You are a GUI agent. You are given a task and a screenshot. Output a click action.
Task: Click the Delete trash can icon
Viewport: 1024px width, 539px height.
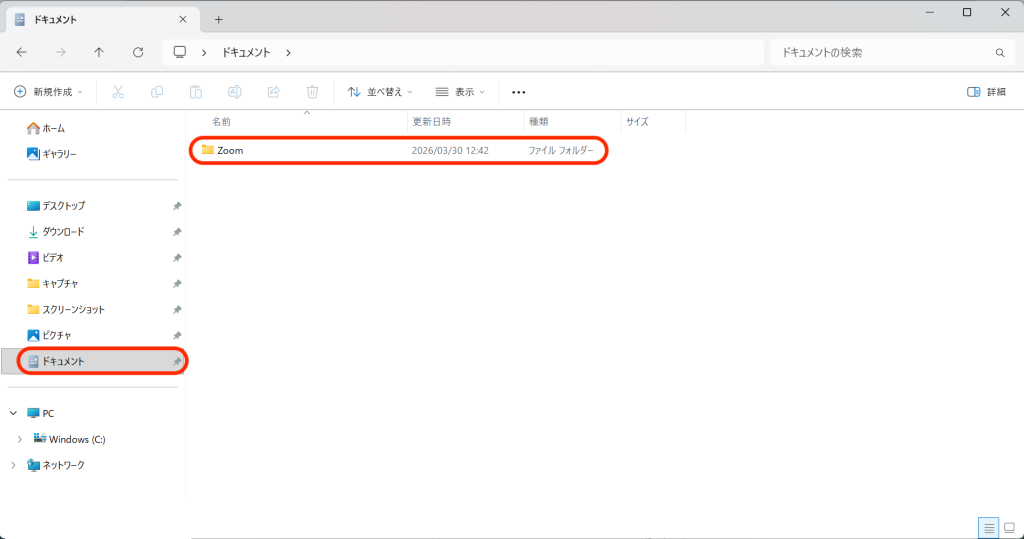[312, 92]
